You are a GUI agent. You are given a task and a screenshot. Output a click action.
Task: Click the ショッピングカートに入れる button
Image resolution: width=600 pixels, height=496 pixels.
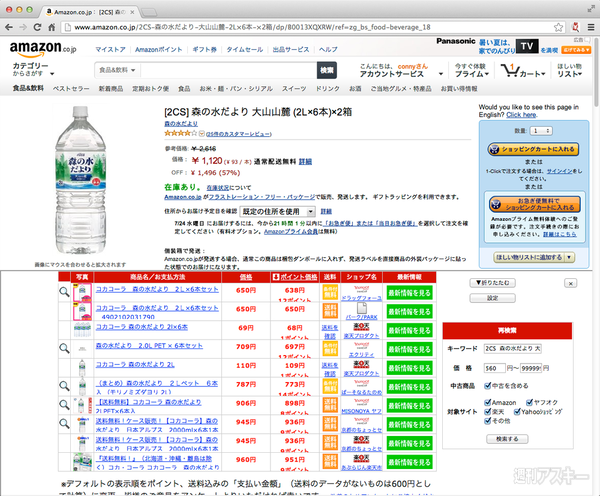[x=533, y=149]
